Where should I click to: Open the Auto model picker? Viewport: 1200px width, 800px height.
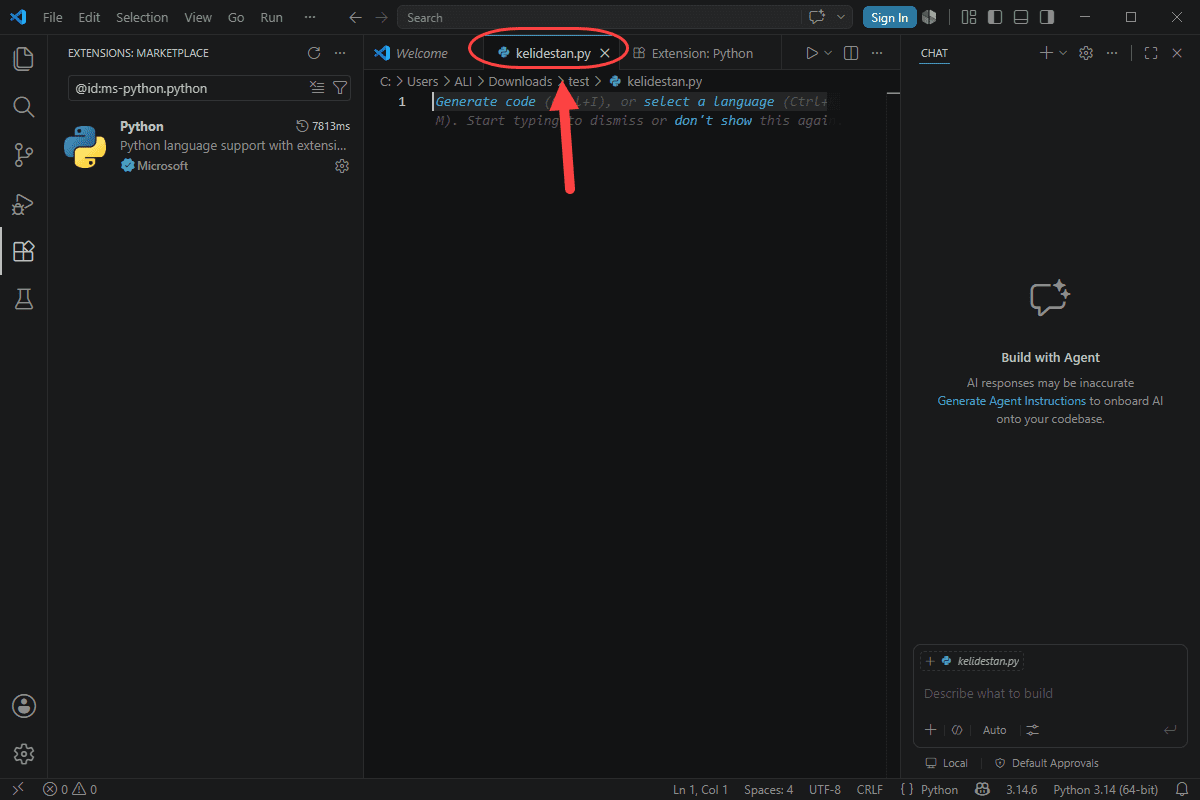coord(995,730)
